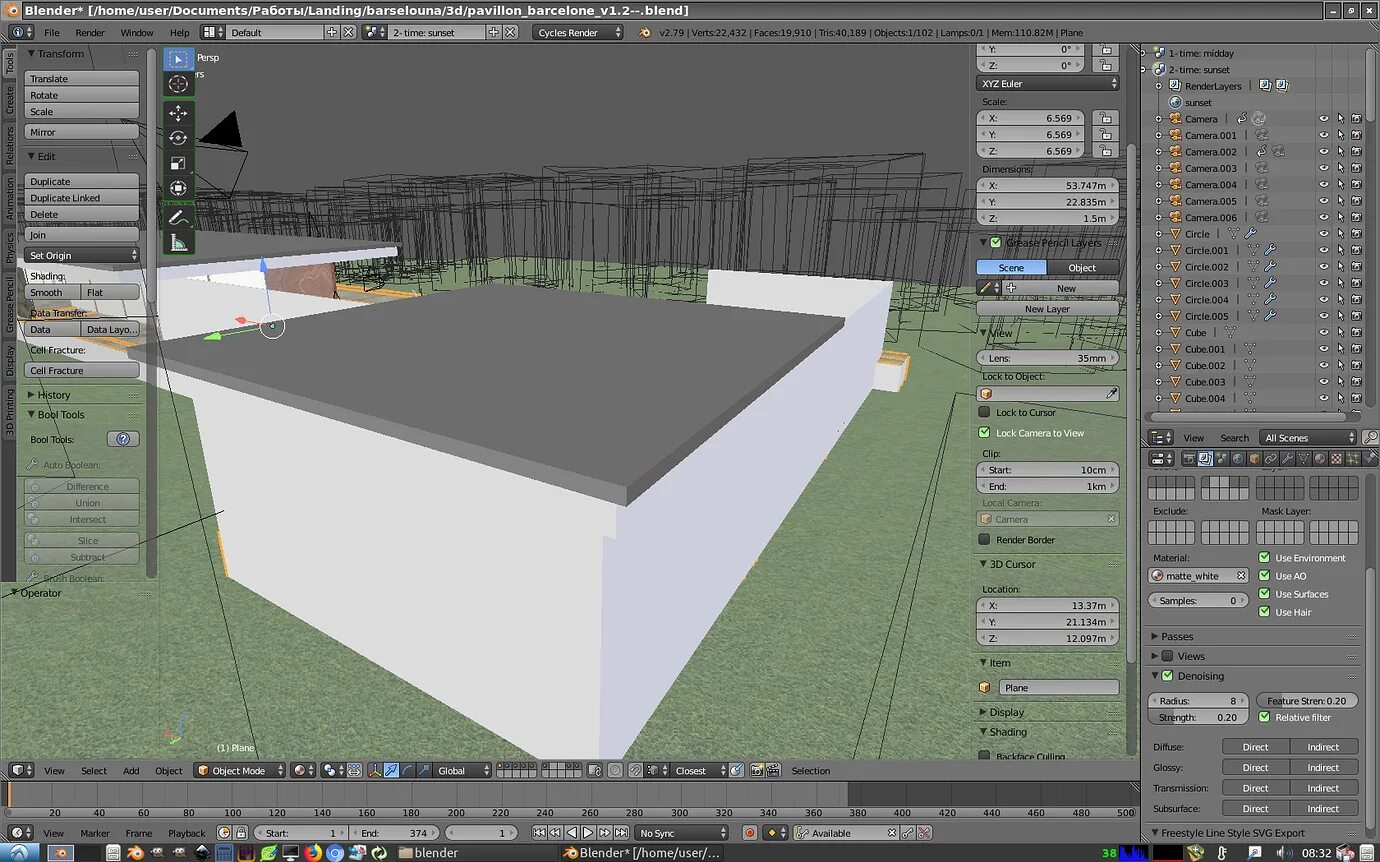Open the Add menu in 3D view header
This screenshot has height=862, width=1380.
(x=131, y=771)
